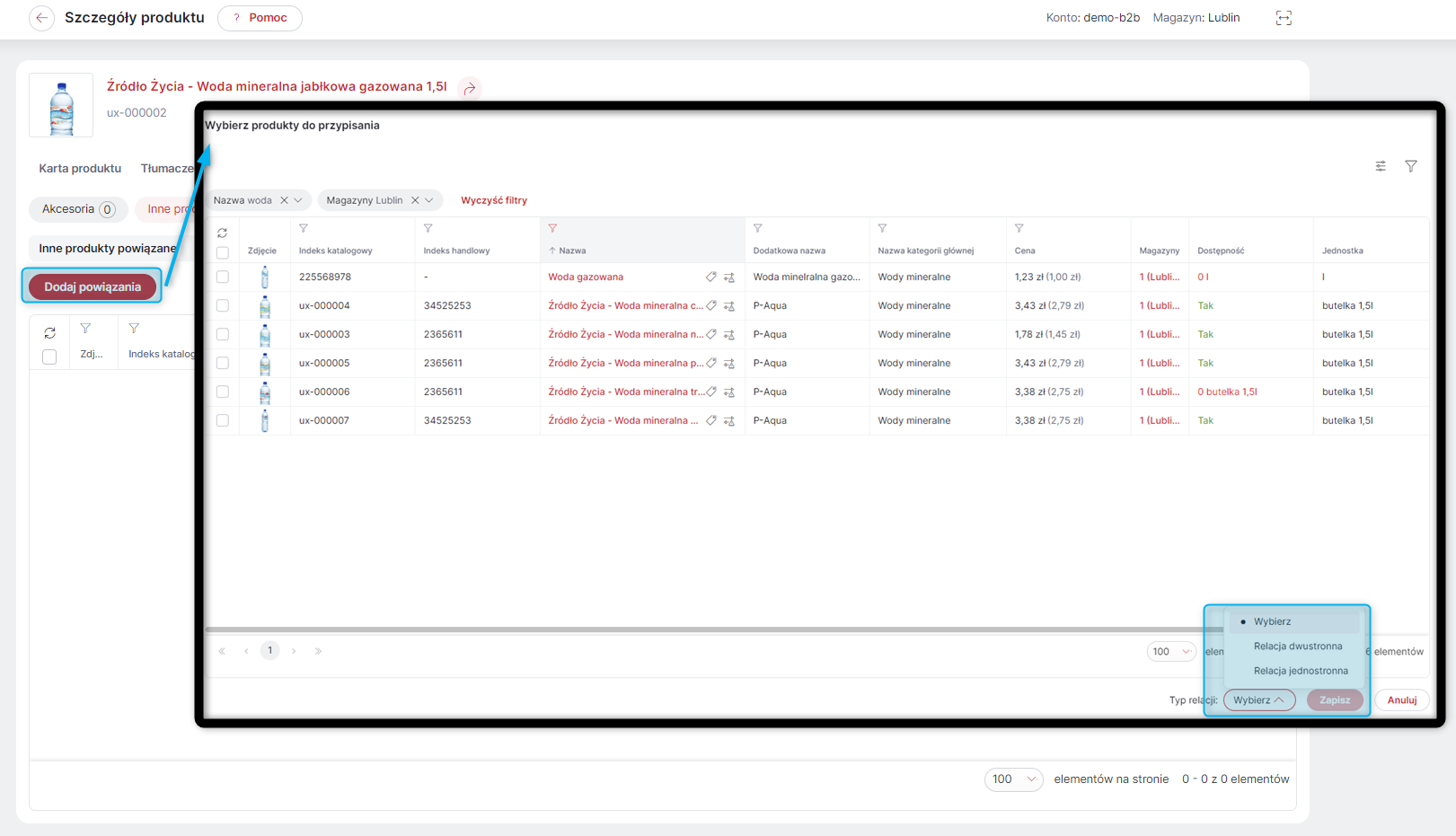This screenshot has width=1456, height=836.
Task: Open the dialog page size dropdown showing 100
Action: point(1171,652)
